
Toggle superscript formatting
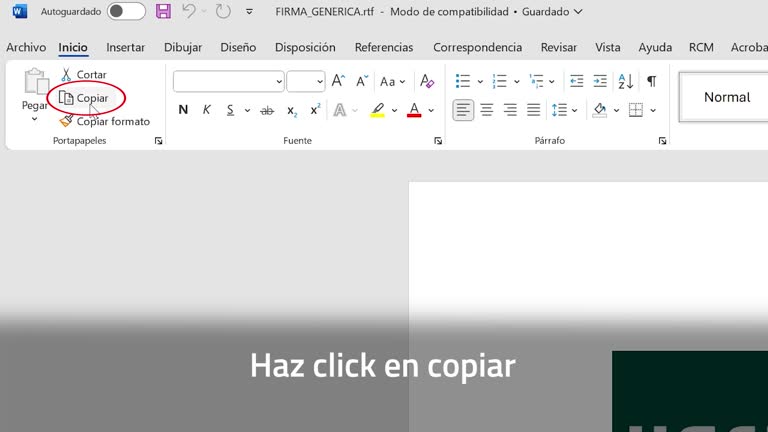315,110
